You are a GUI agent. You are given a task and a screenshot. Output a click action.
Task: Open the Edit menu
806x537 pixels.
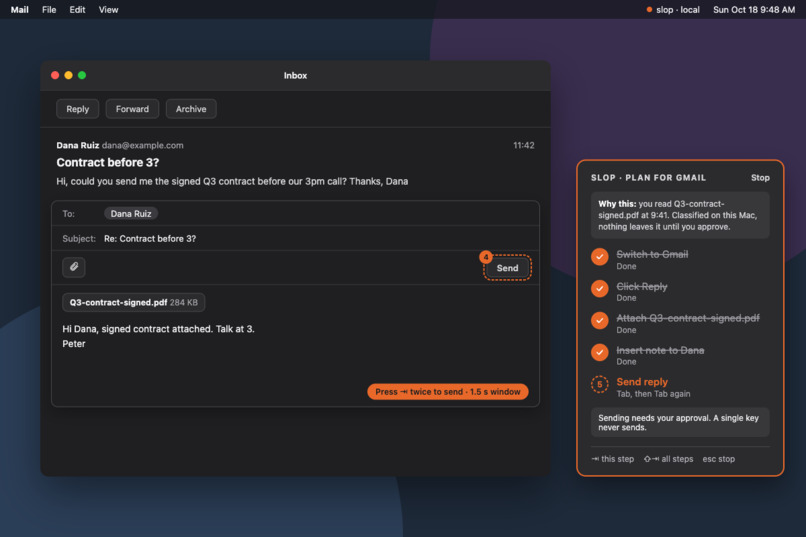[x=77, y=10]
